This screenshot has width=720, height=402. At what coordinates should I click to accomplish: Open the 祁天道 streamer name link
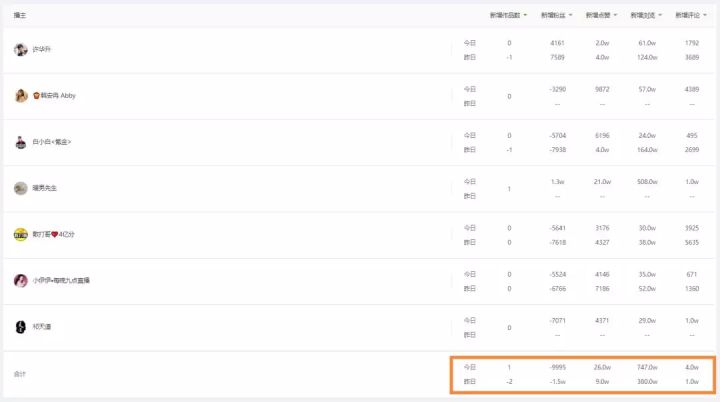coord(41,327)
